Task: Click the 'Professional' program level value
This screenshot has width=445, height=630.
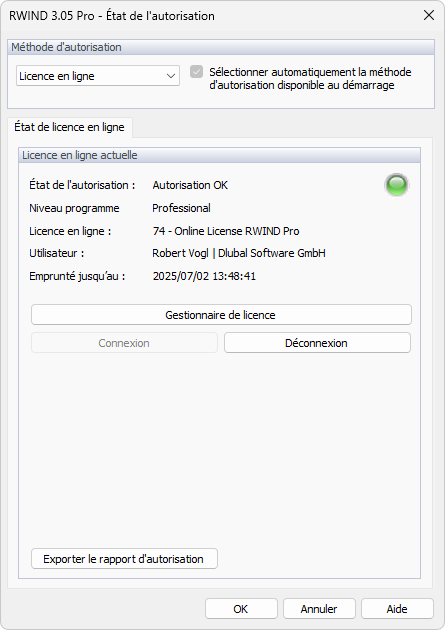Action: click(181, 208)
